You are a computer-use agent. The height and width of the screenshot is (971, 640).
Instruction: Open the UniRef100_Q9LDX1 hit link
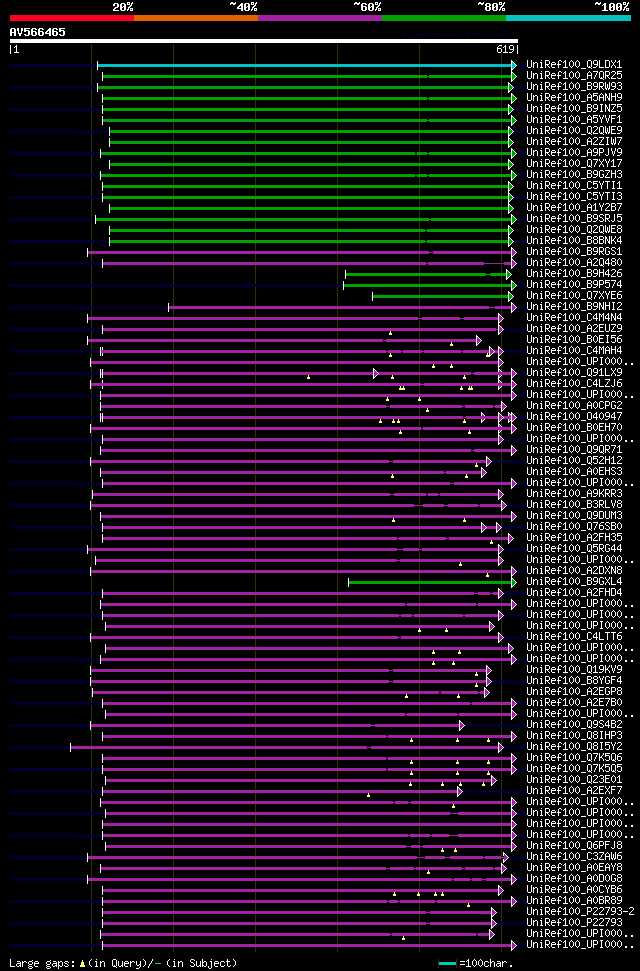point(574,64)
